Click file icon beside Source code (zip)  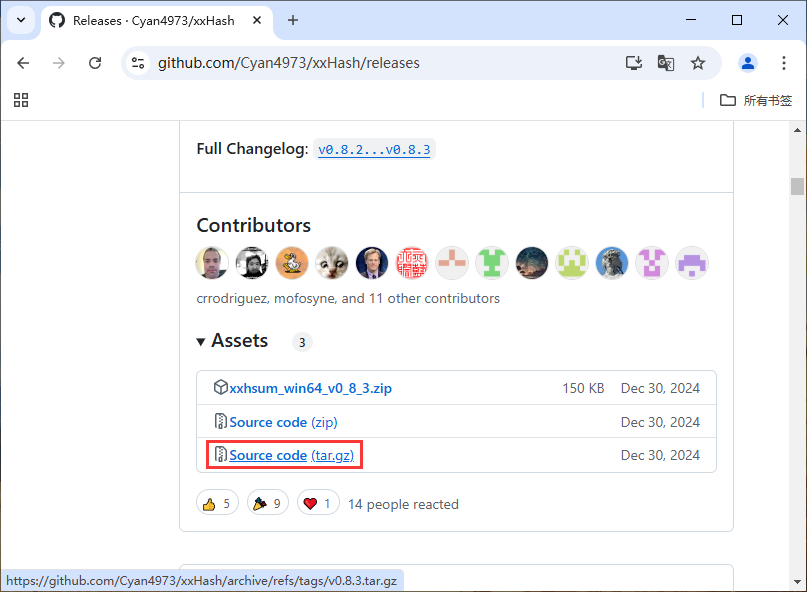coord(220,421)
